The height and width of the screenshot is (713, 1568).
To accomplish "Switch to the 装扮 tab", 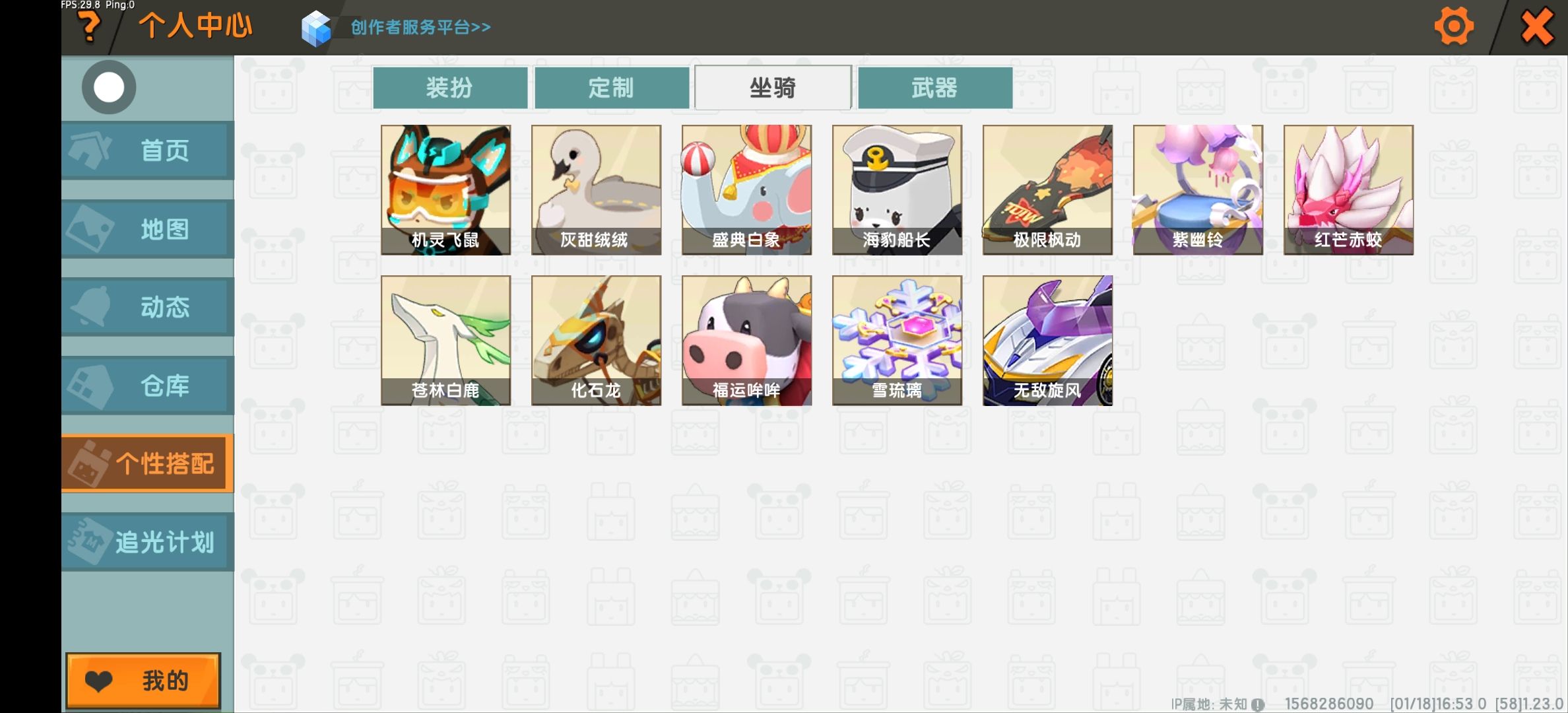I will [x=449, y=87].
